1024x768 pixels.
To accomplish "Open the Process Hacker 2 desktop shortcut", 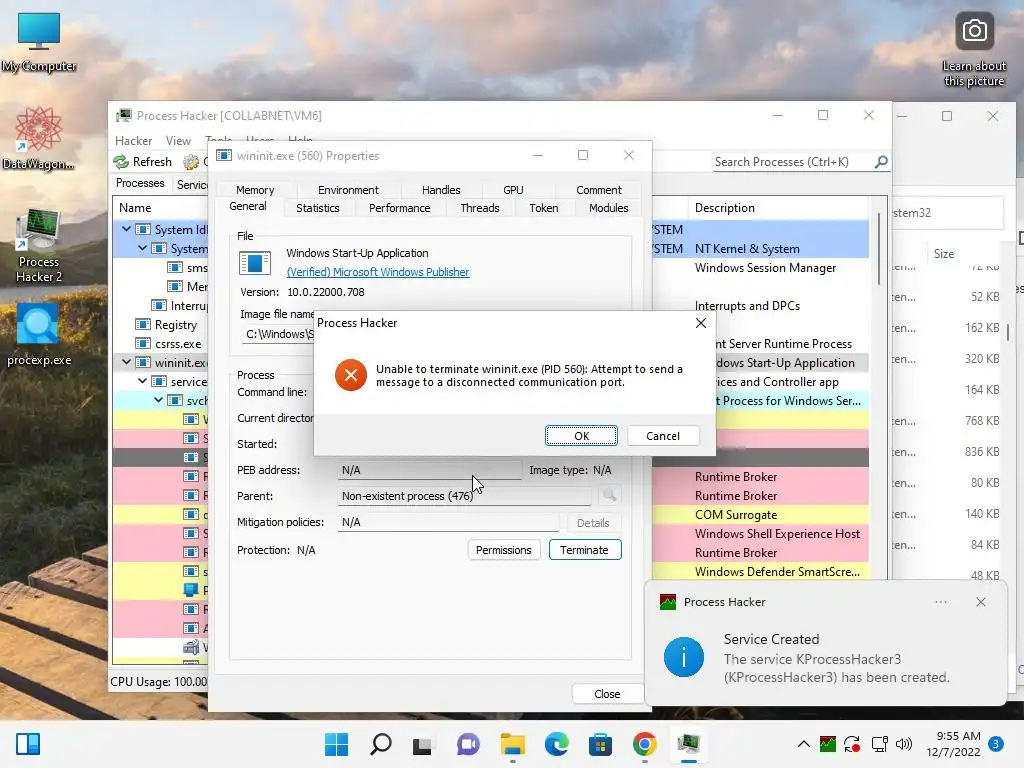I will coord(39,246).
